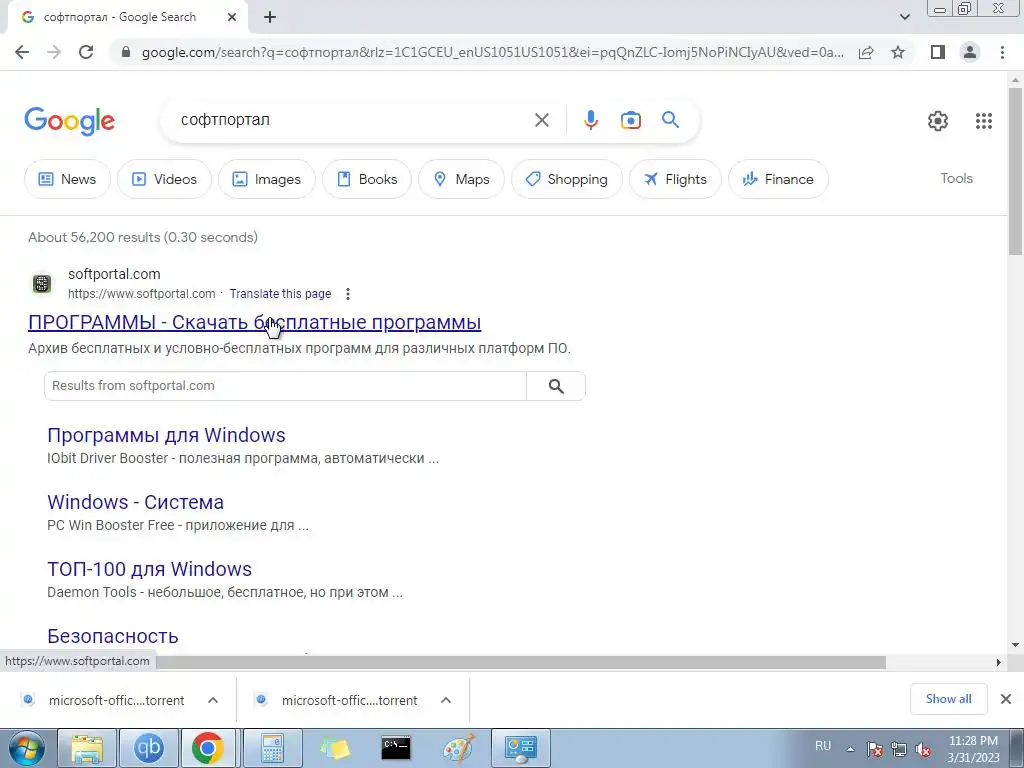Open the Windows Start menu
This screenshot has width=1024, height=768.
26,748
